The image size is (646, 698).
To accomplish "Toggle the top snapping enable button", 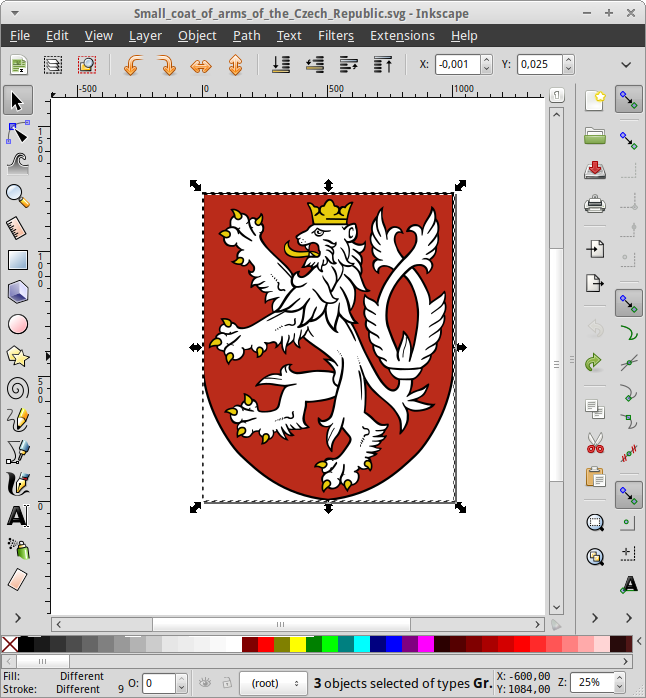I will point(628,99).
